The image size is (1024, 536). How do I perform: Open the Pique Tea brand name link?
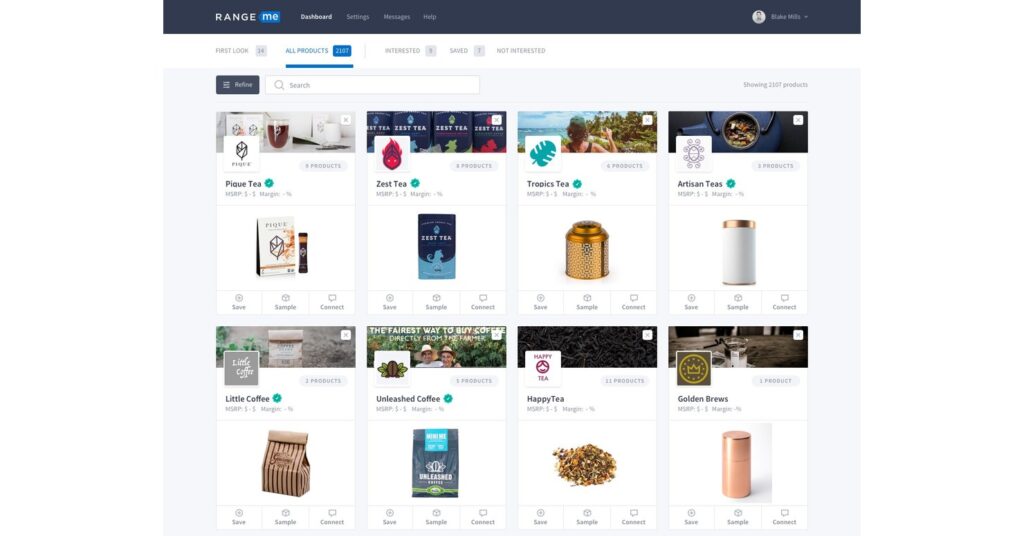click(243, 184)
